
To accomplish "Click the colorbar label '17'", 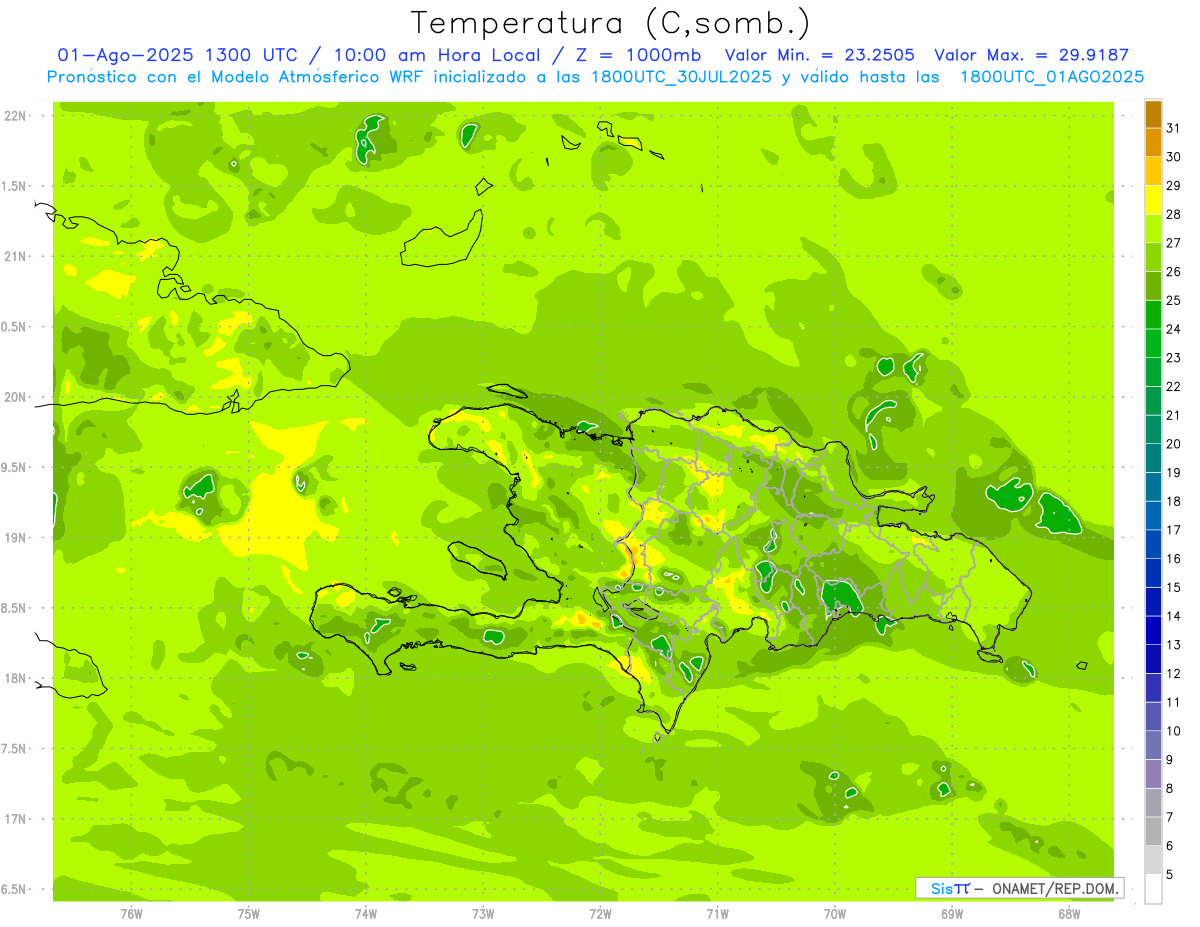I will tap(1174, 530).
